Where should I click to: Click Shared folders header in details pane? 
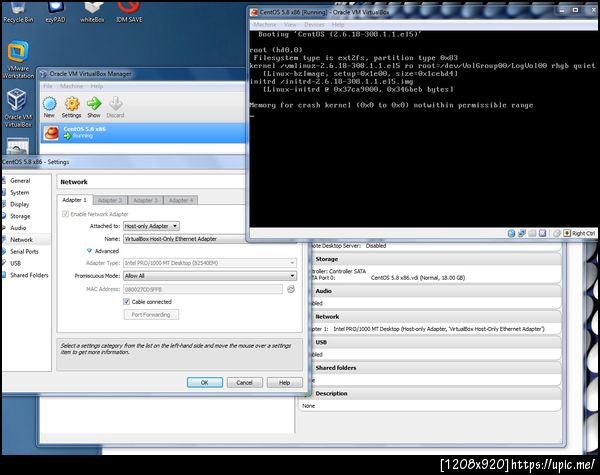[x=435, y=368]
